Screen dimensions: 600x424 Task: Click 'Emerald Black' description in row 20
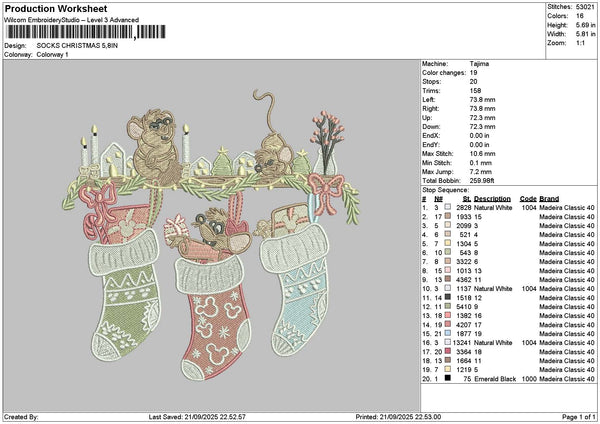coord(495,379)
